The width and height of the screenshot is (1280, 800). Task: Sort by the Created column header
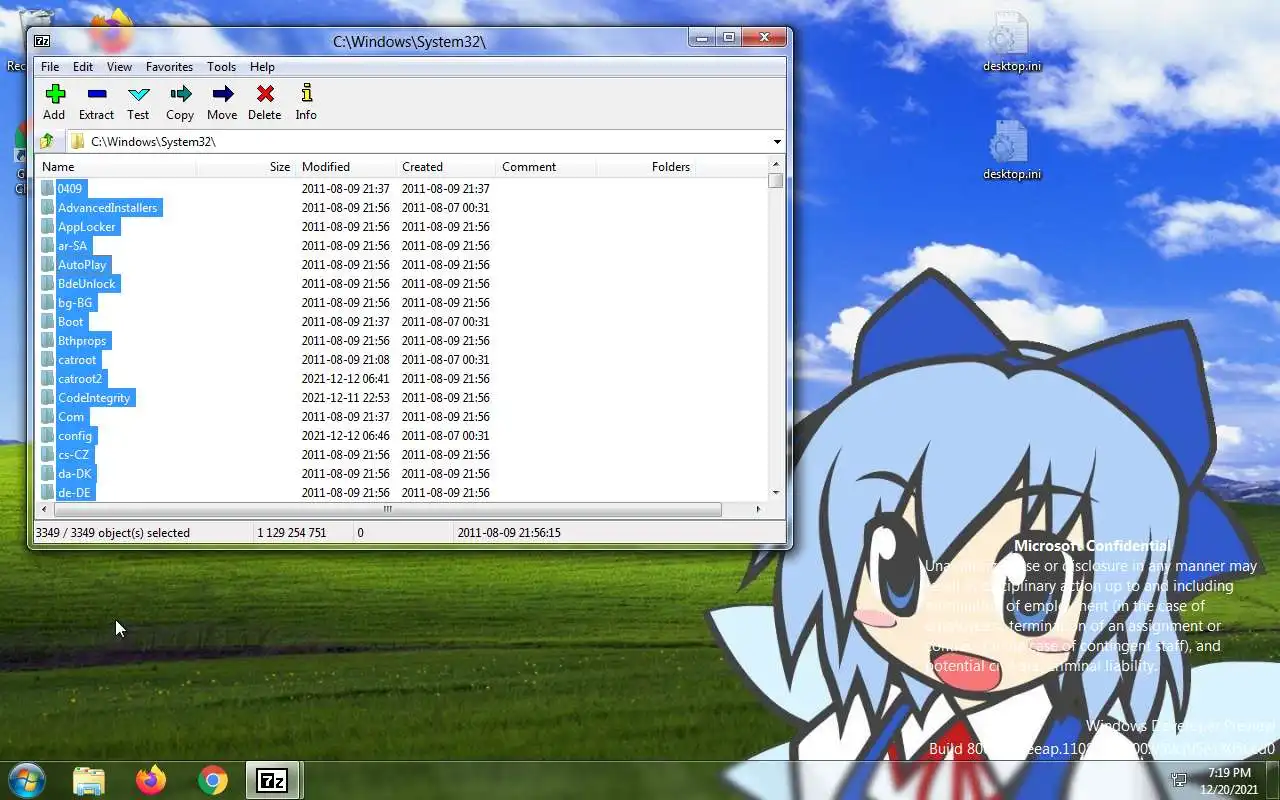tap(446, 167)
